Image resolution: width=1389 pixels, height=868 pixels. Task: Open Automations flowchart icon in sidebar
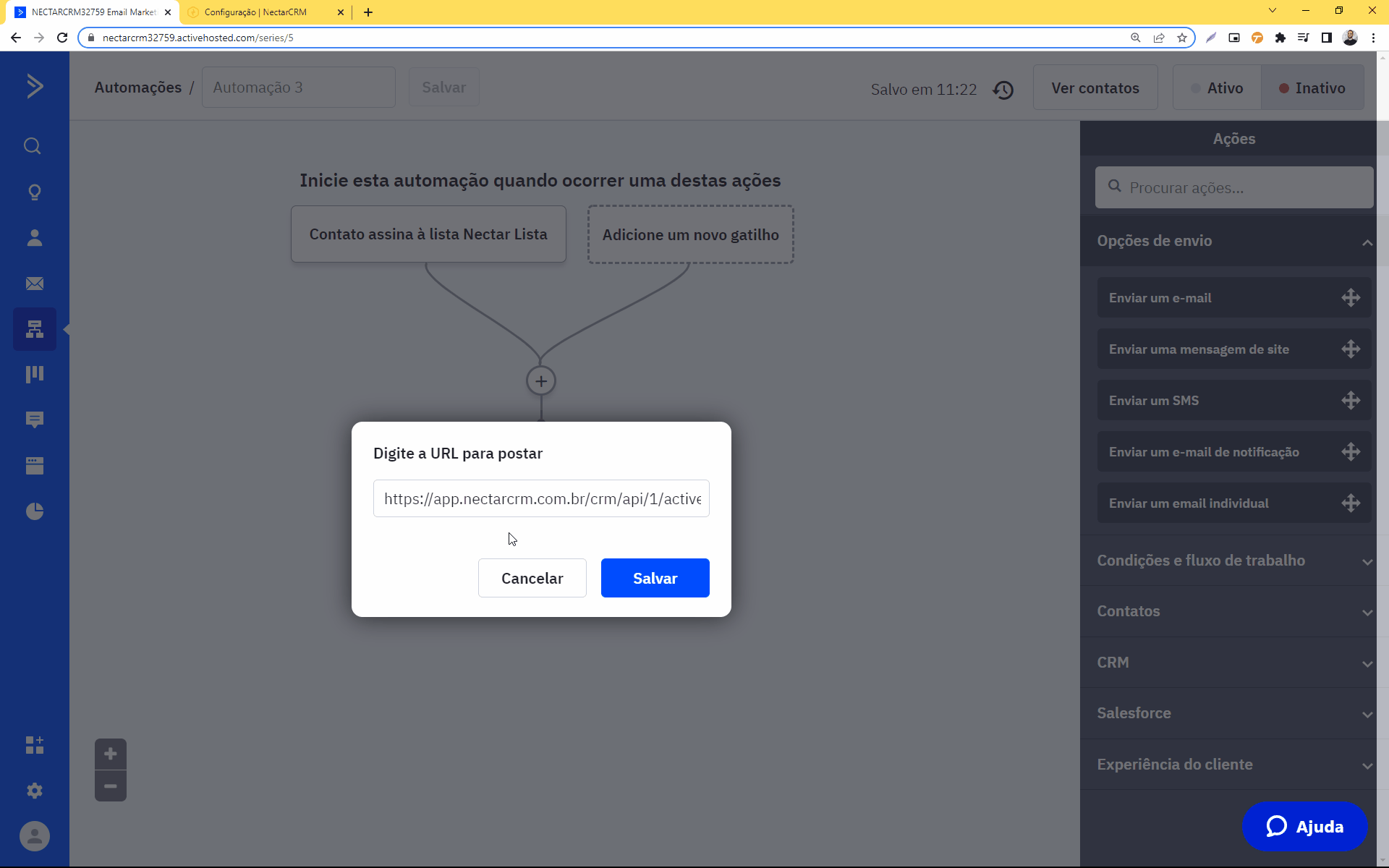click(35, 329)
